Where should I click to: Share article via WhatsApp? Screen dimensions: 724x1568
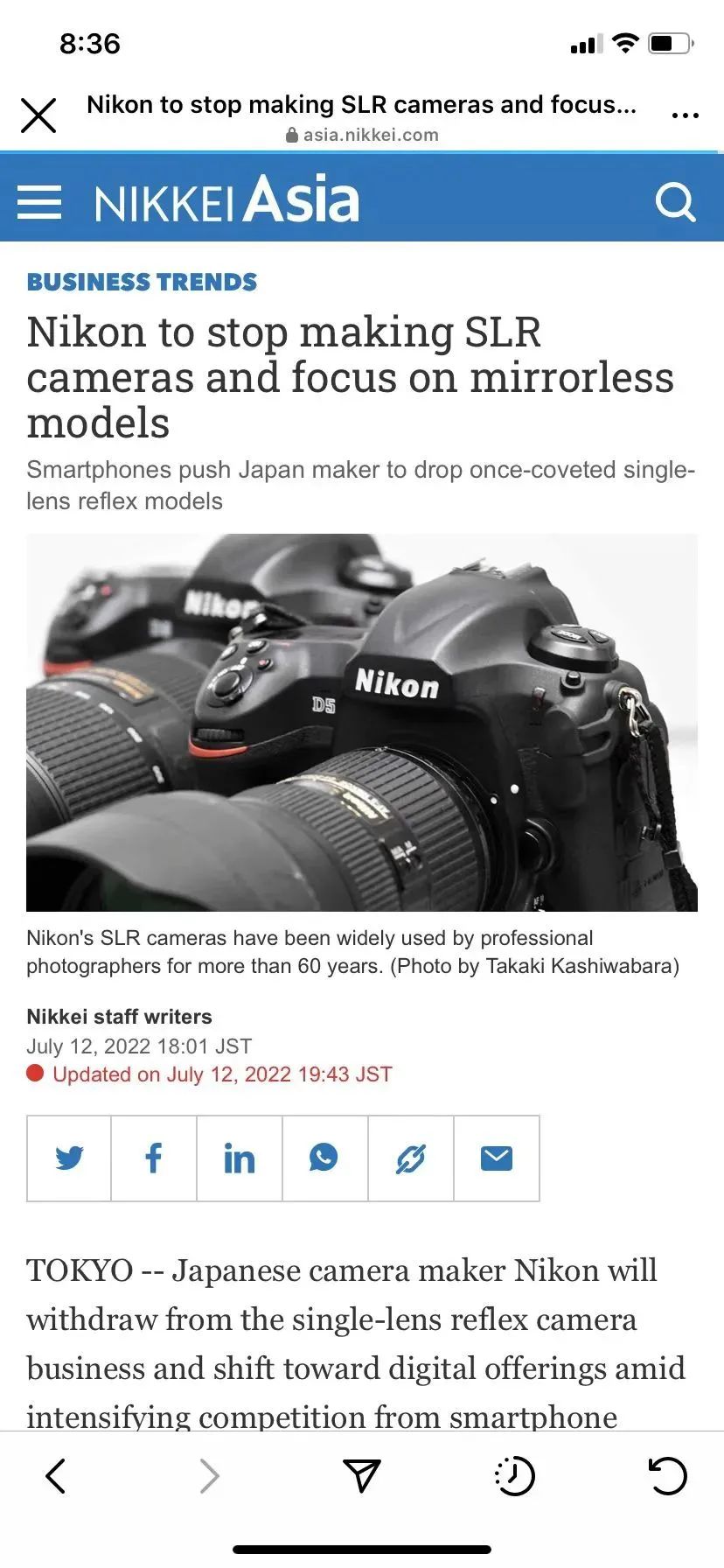click(x=324, y=1158)
